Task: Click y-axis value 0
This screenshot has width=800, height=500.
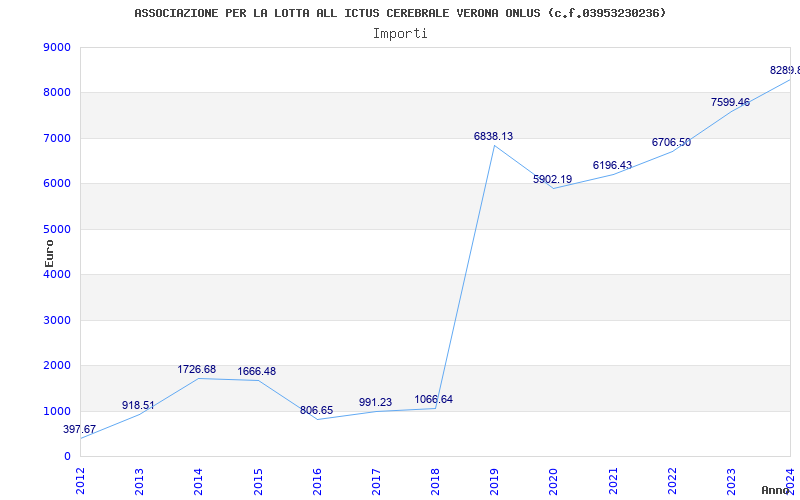Action: pyautogui.click(x=67, y=457)
